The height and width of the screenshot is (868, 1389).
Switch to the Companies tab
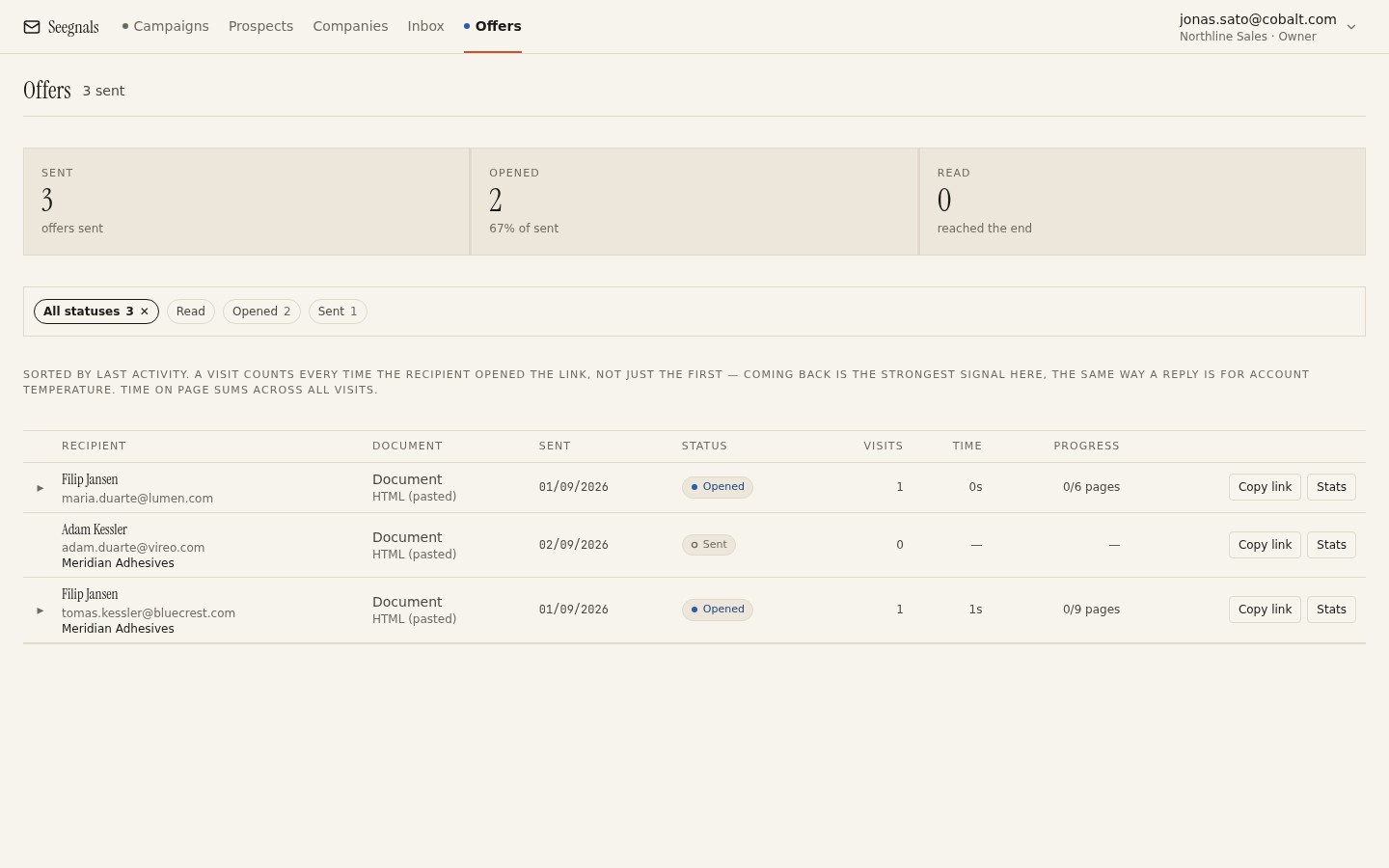350,26
